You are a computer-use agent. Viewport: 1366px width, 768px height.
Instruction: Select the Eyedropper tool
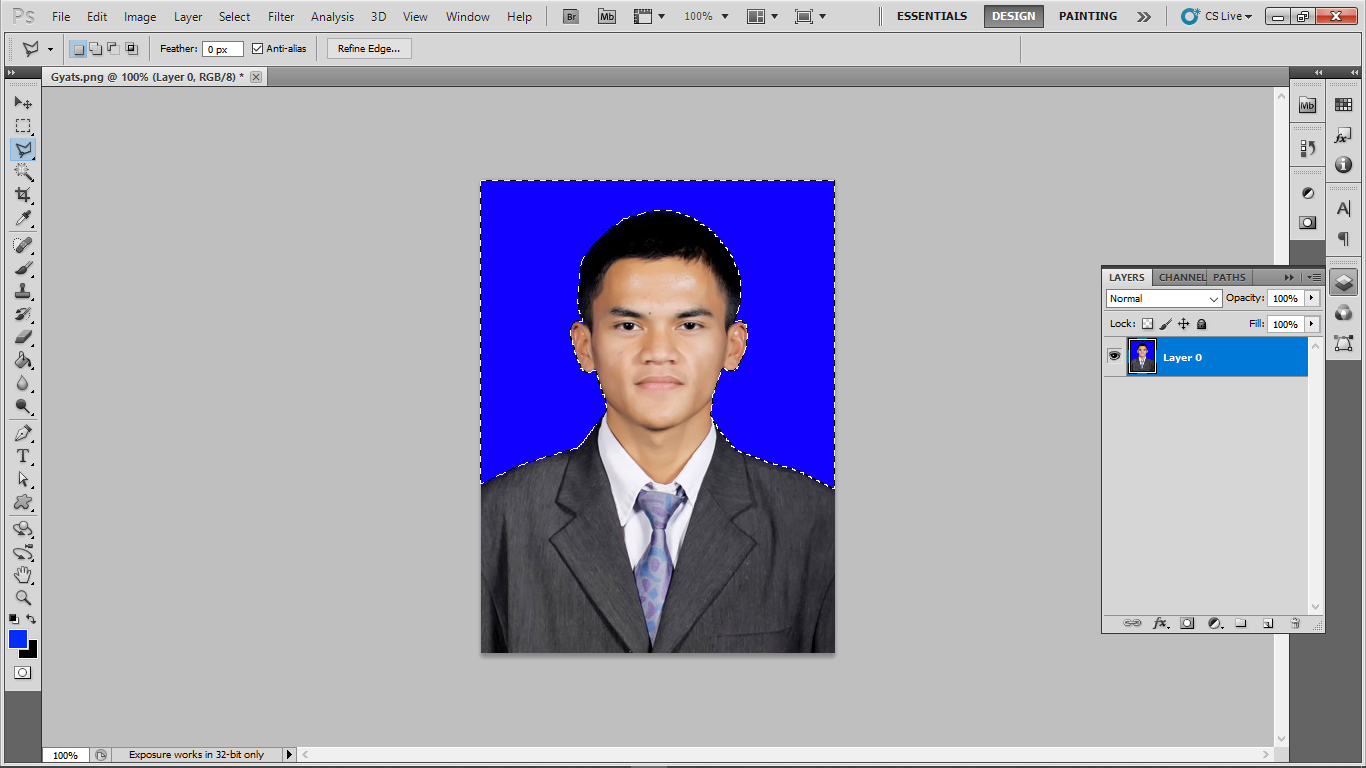[x=23, y=219]
